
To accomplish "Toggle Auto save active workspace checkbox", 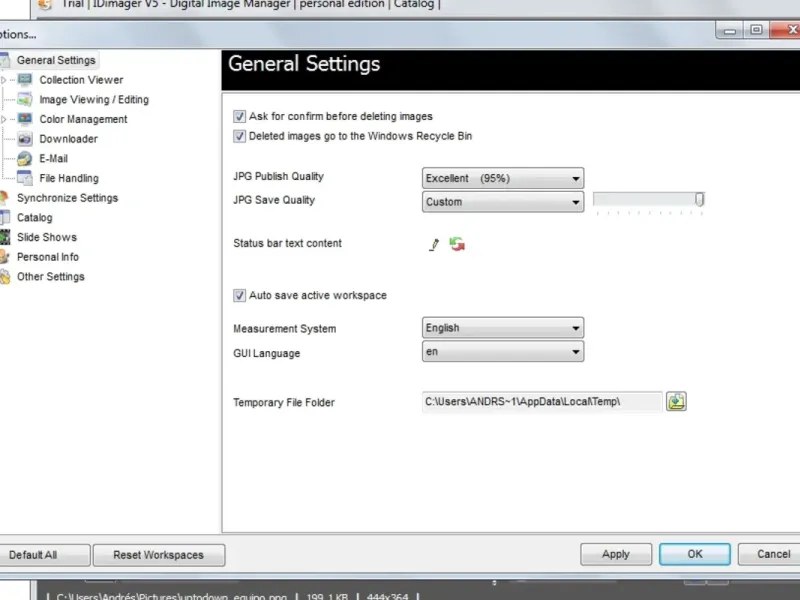I will coord(239,295).
